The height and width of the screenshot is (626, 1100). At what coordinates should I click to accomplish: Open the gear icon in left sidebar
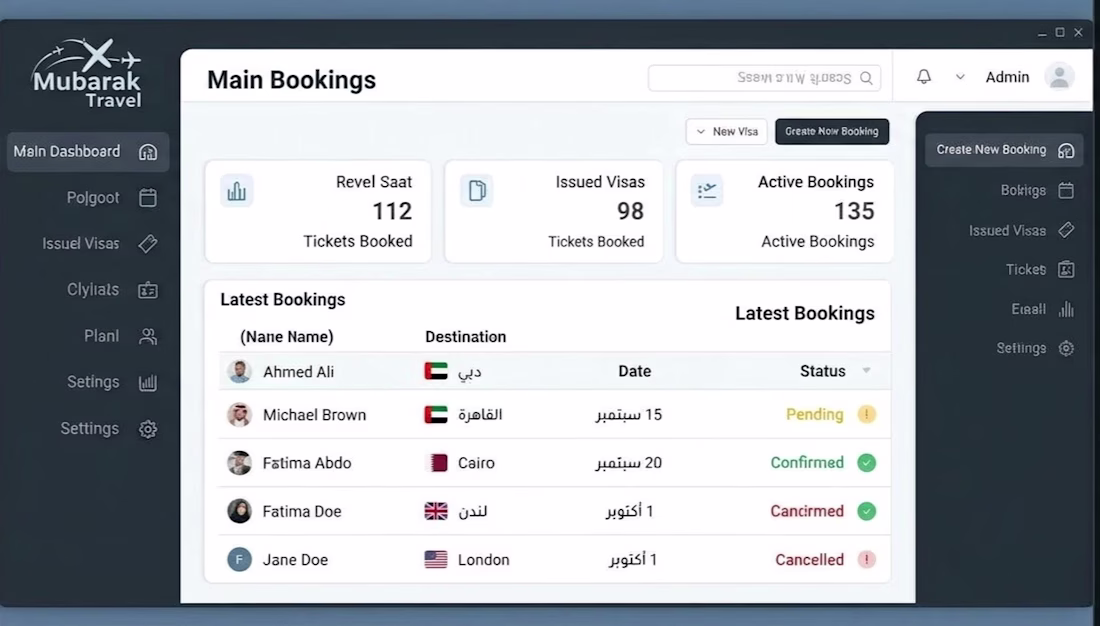(147, 429)
